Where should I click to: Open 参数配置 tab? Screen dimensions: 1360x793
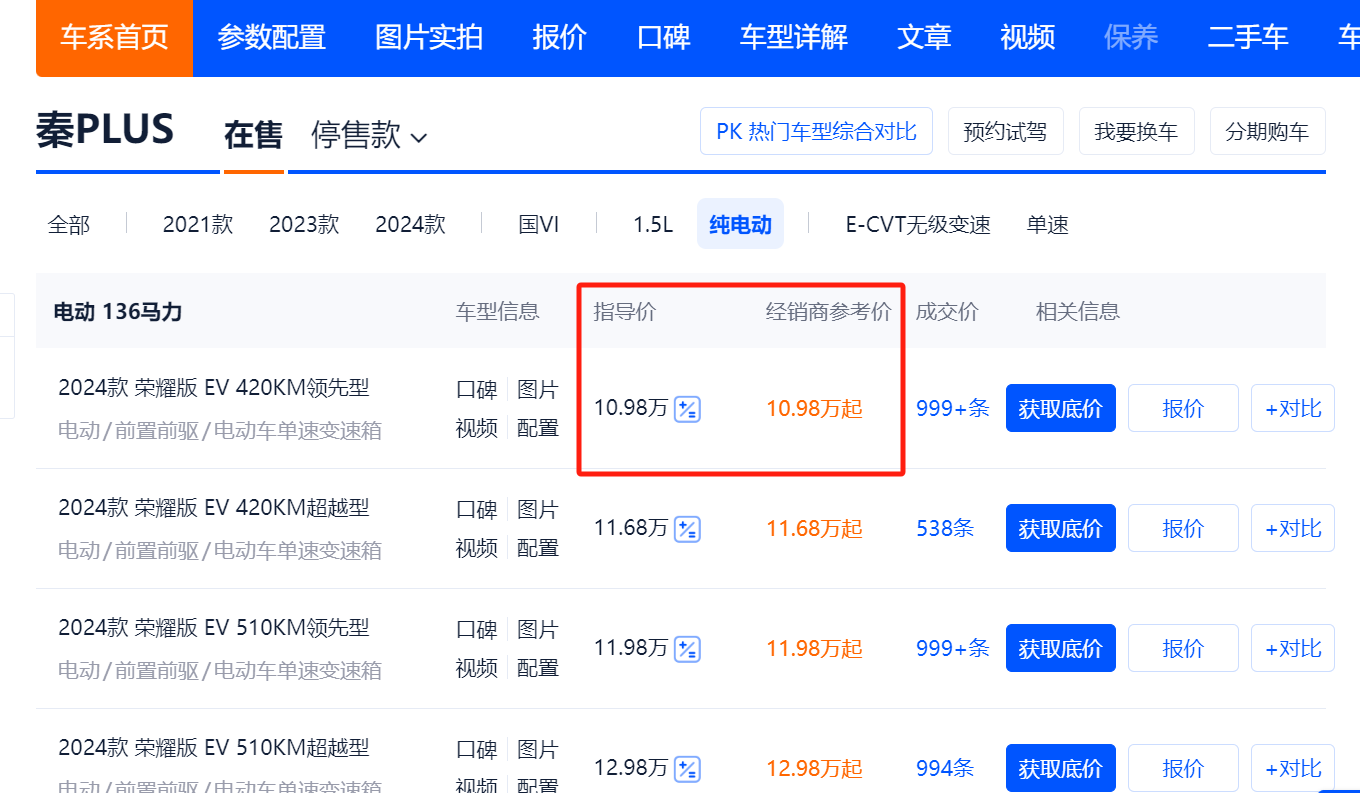pos(272,38)
